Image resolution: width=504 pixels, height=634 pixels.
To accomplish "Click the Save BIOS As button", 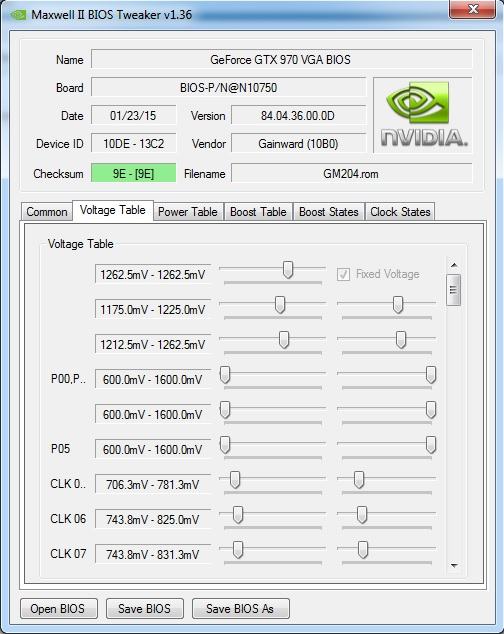I will point(240,609).
